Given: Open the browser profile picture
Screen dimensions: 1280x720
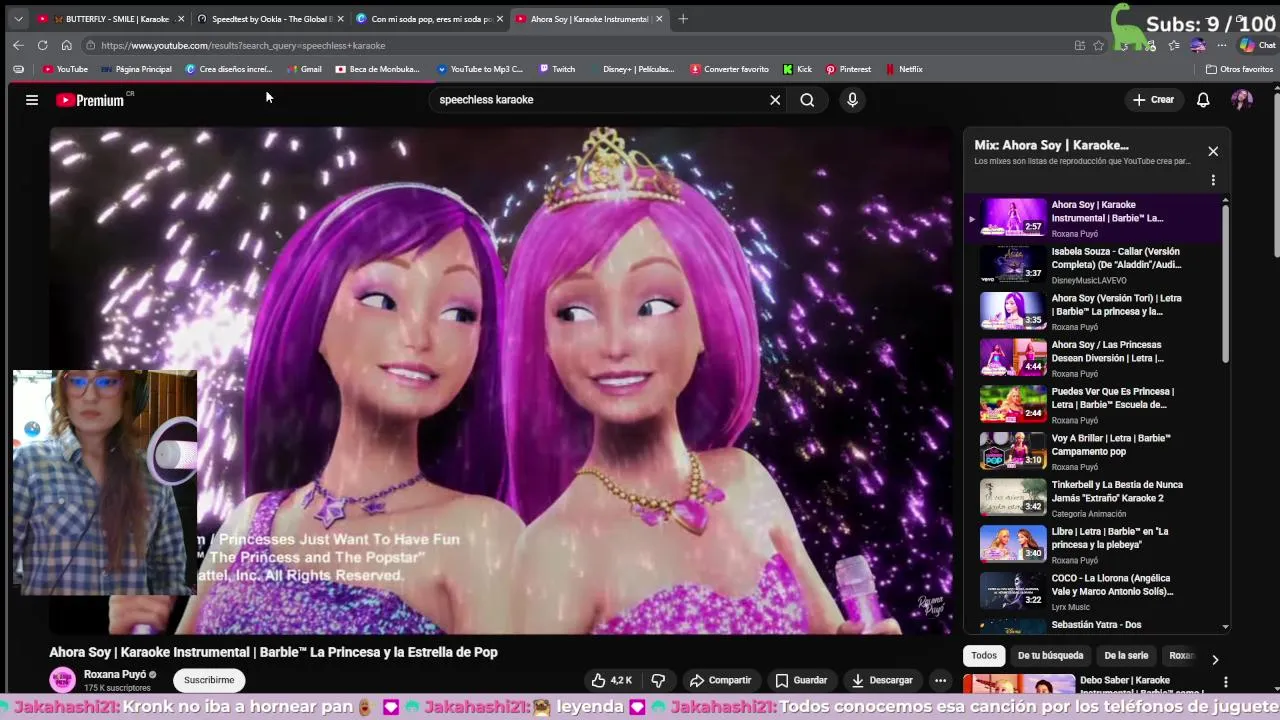Looking at the screenshot, I should click(1198, 45).
